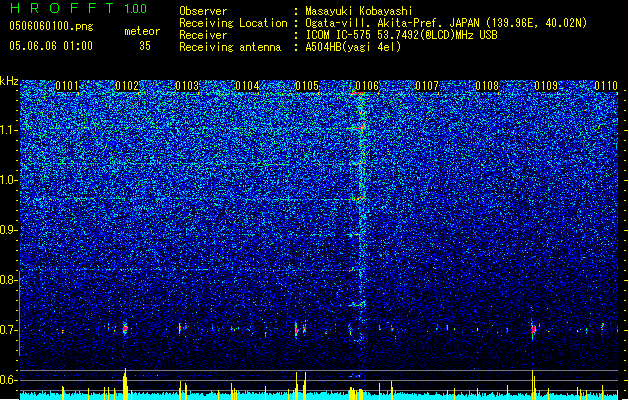629x400 pixels.
Task: Click the 0102 time marker
Action: [127, 86]
